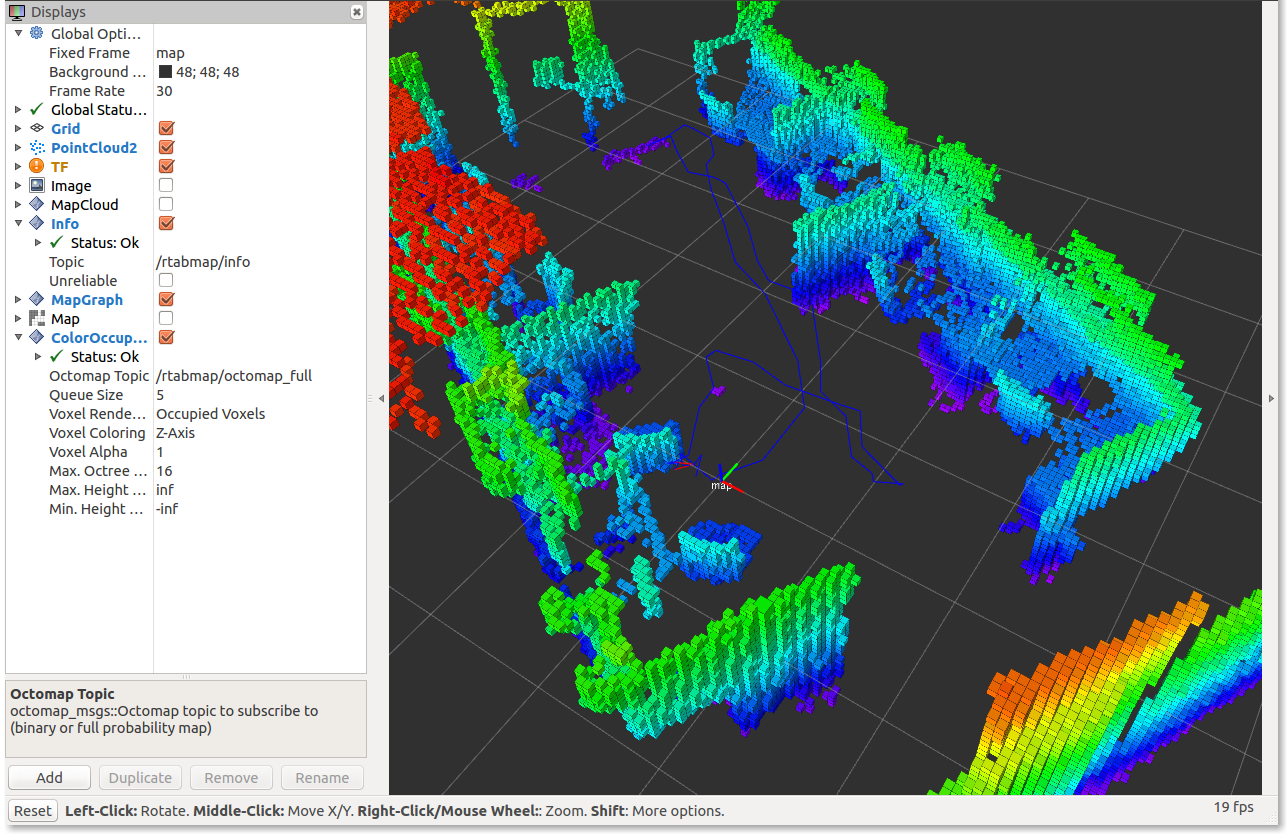Viewport: 1287px width, 834px height.
Task: Disable the Grid display checkbox
Action: [x=166, y=129]
